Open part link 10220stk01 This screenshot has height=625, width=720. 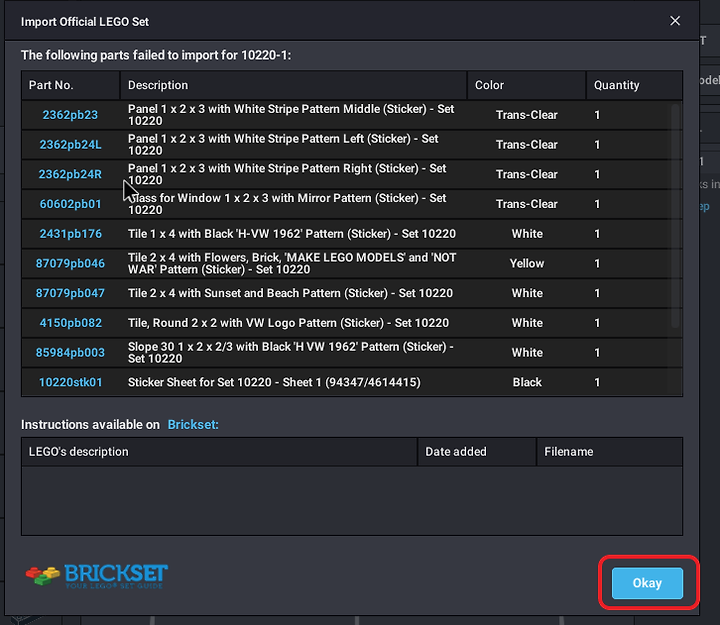pos(70,382)
